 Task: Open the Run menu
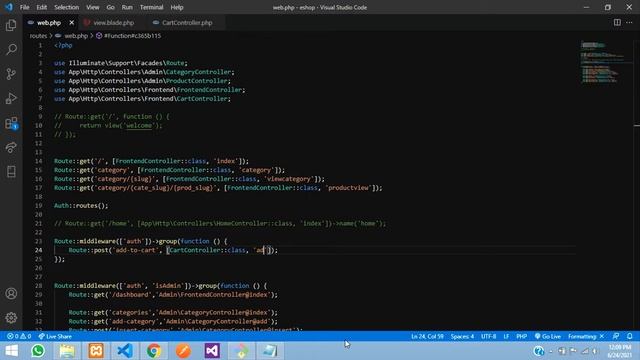pyautogui.click(x=127, y=7)
